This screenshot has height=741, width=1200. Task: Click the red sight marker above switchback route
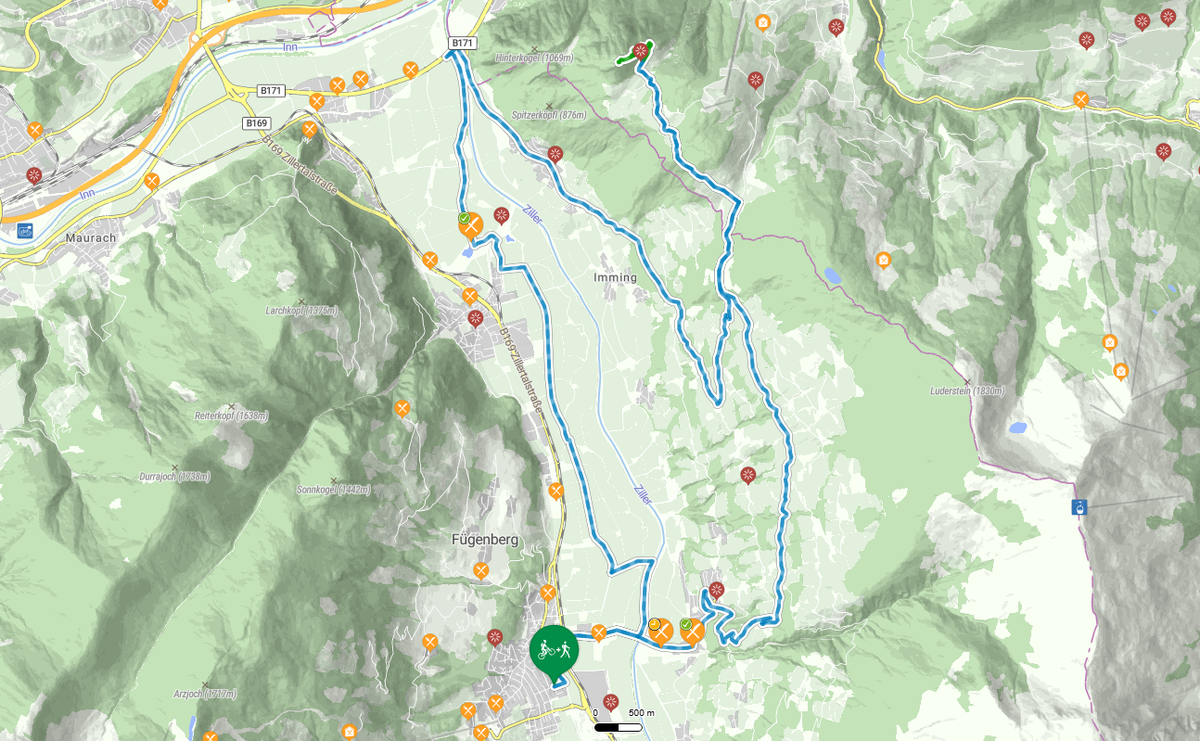(x=716, y=590)
